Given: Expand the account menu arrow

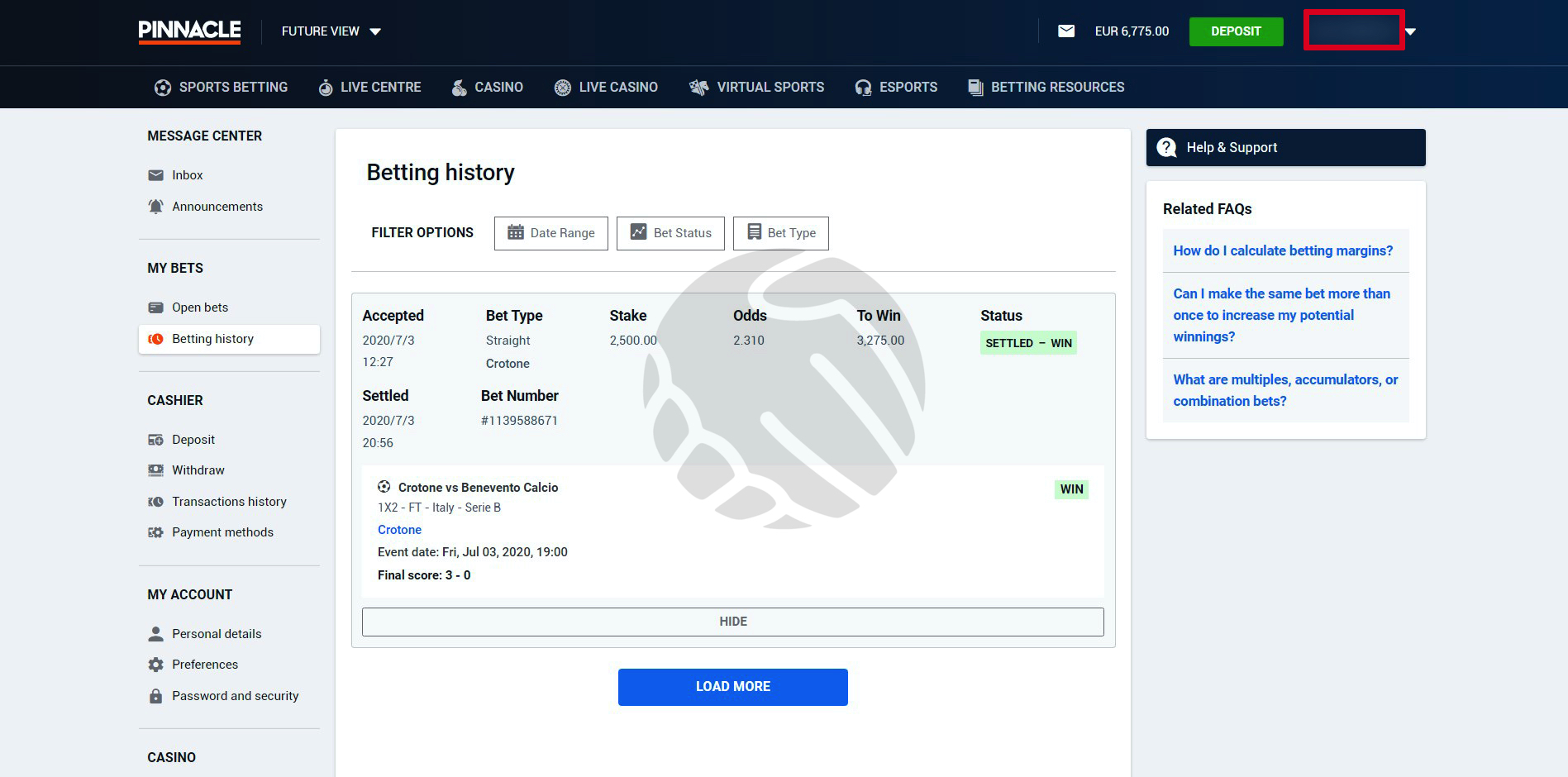Looking at the screenshot, I should 1410,31.
